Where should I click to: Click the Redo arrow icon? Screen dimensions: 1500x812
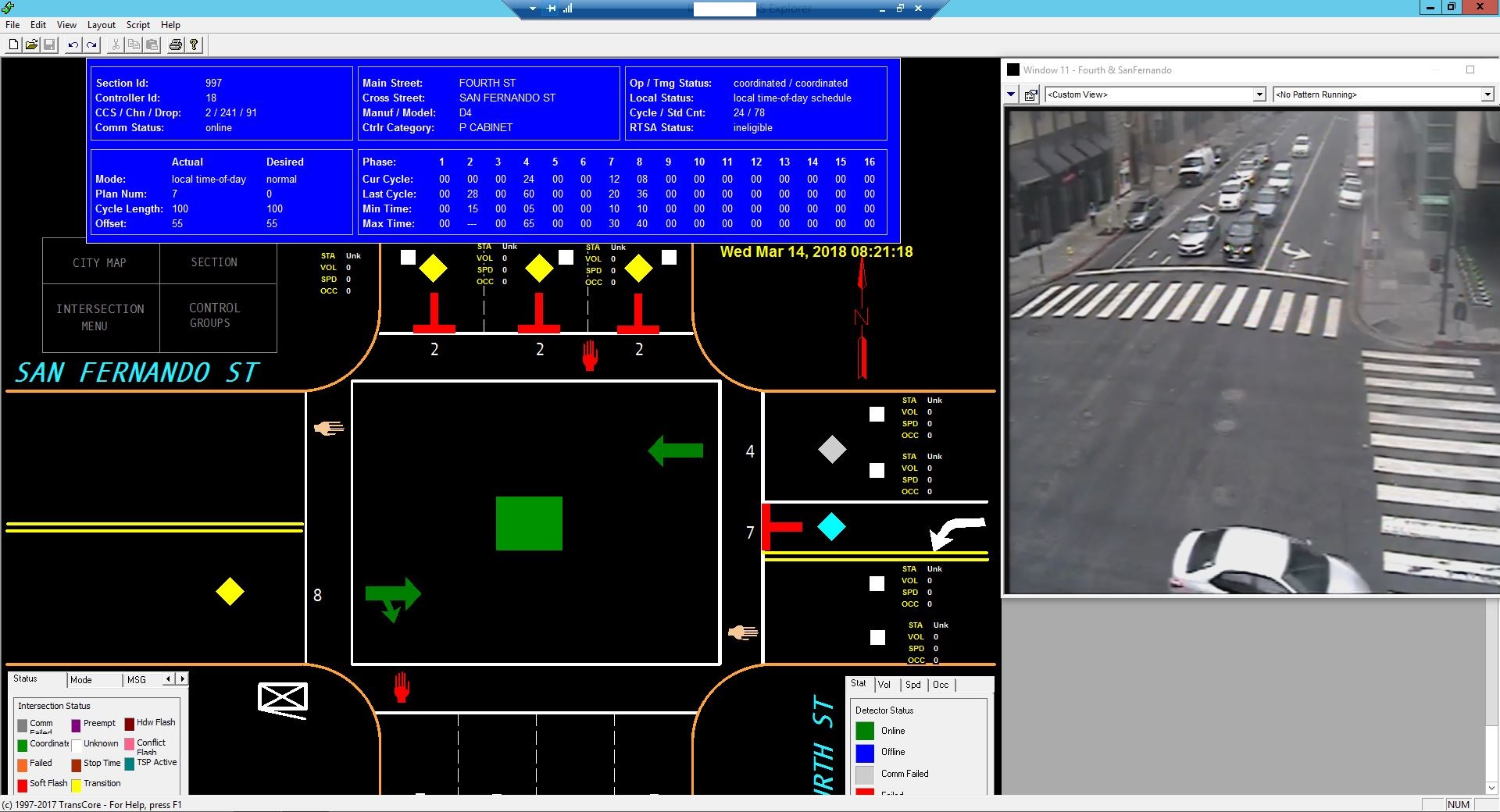pos(91,45)
